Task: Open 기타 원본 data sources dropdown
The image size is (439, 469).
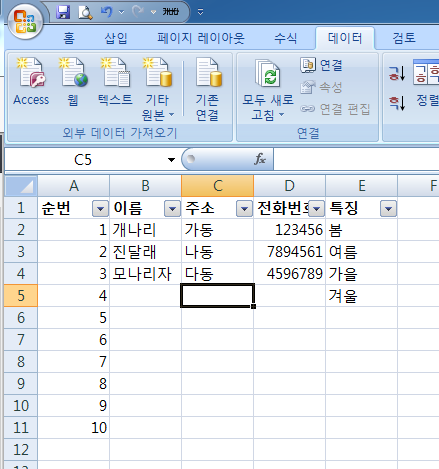Action: pyautogui.click(x=158, y=89)
